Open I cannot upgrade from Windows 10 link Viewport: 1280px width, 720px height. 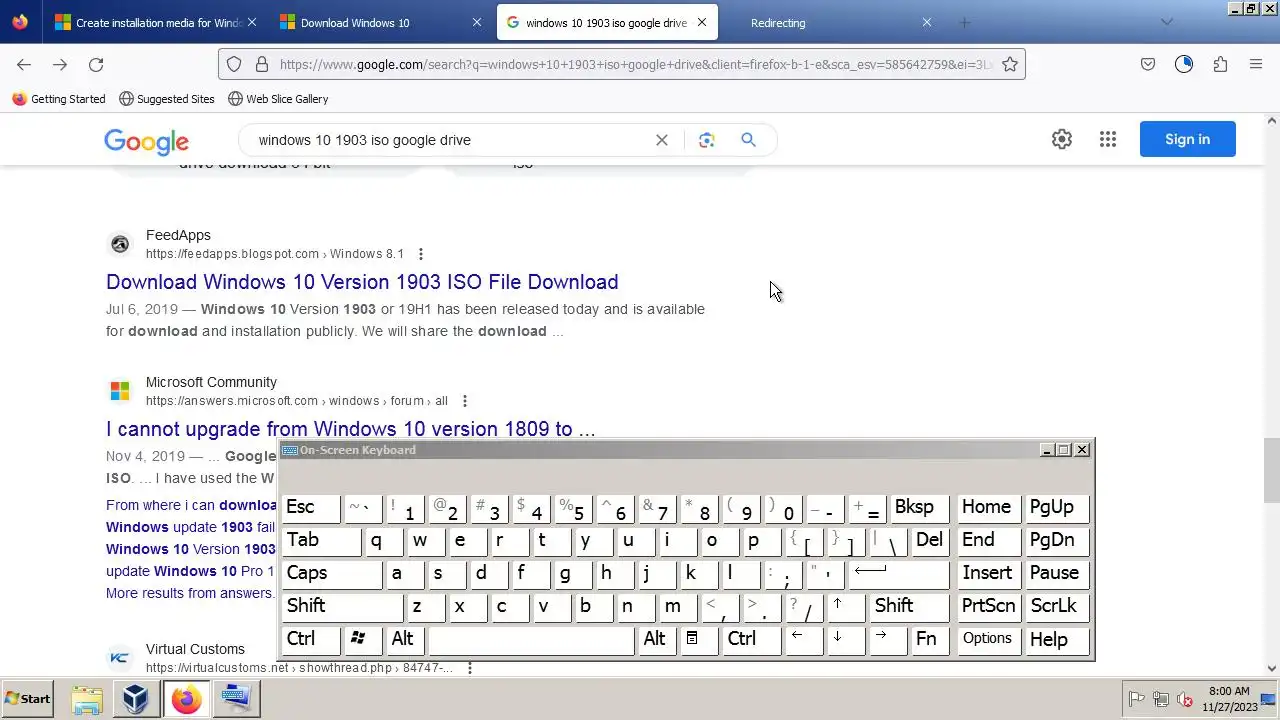click(x=350, y=429)
